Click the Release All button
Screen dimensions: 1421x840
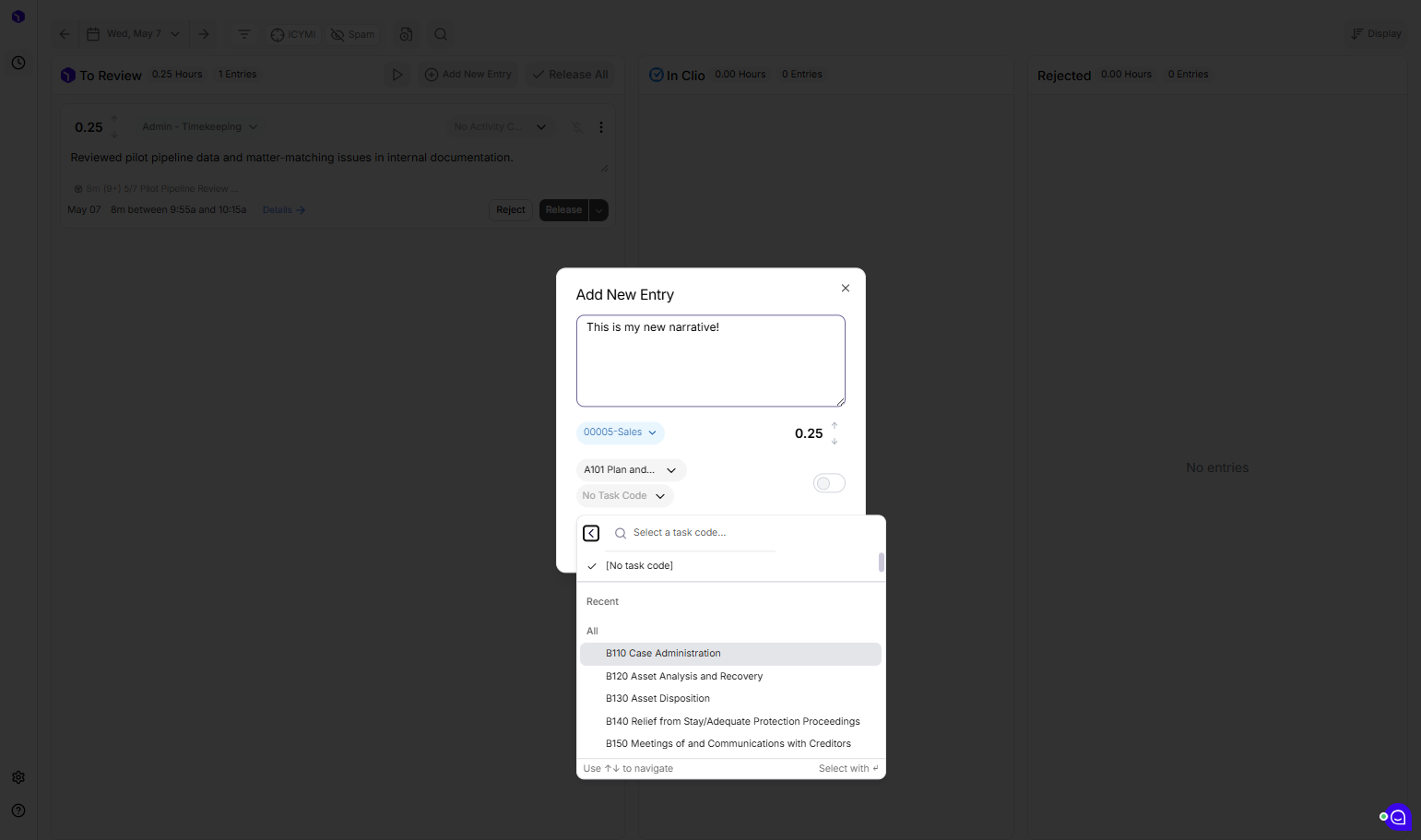(x=571, y=75)
